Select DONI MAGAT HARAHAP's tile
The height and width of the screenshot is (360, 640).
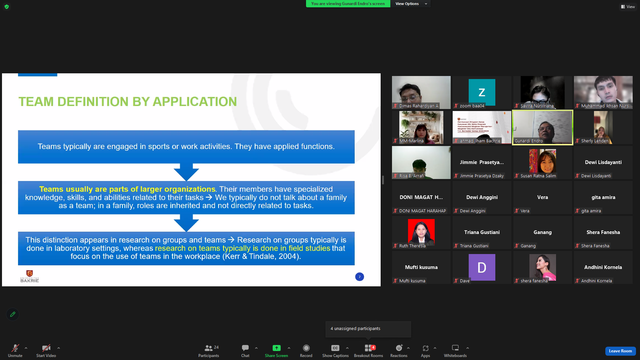pyautogui.click(x=421, y=197)
